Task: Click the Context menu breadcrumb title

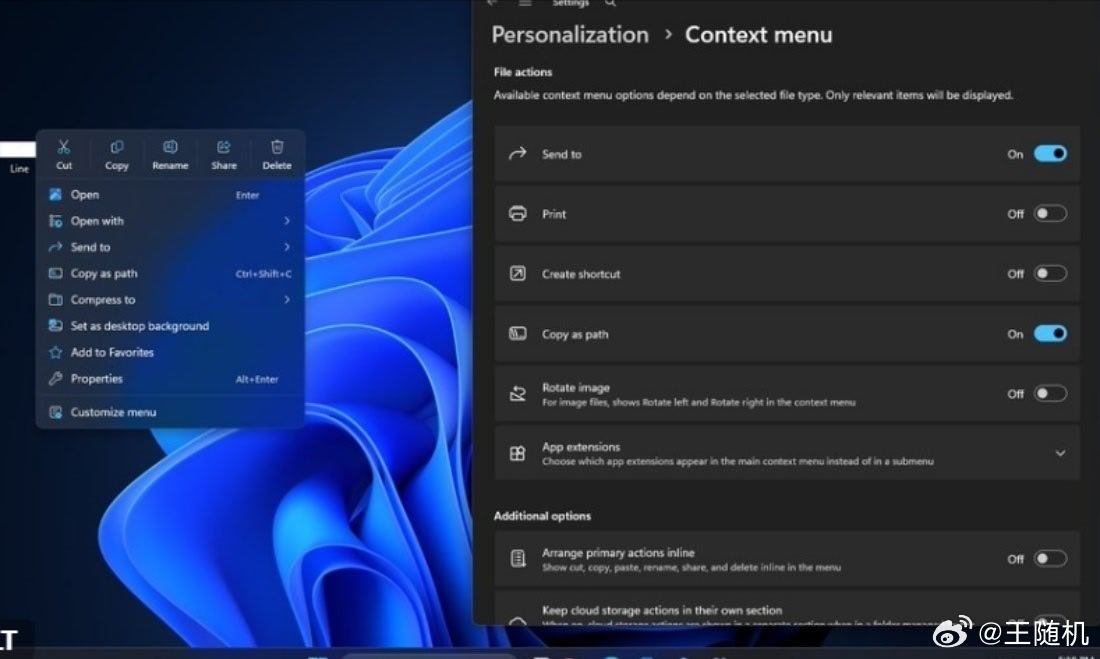Action: 758,35
